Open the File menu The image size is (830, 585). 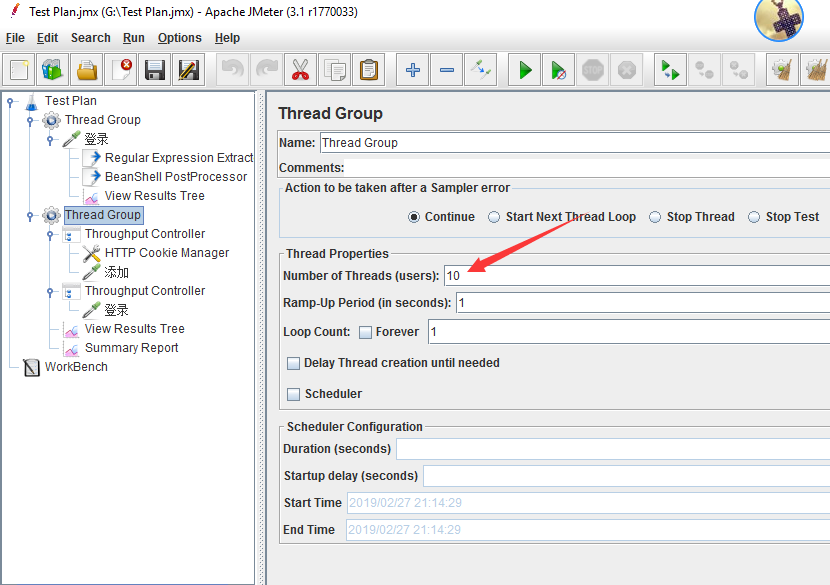(15, 38)
